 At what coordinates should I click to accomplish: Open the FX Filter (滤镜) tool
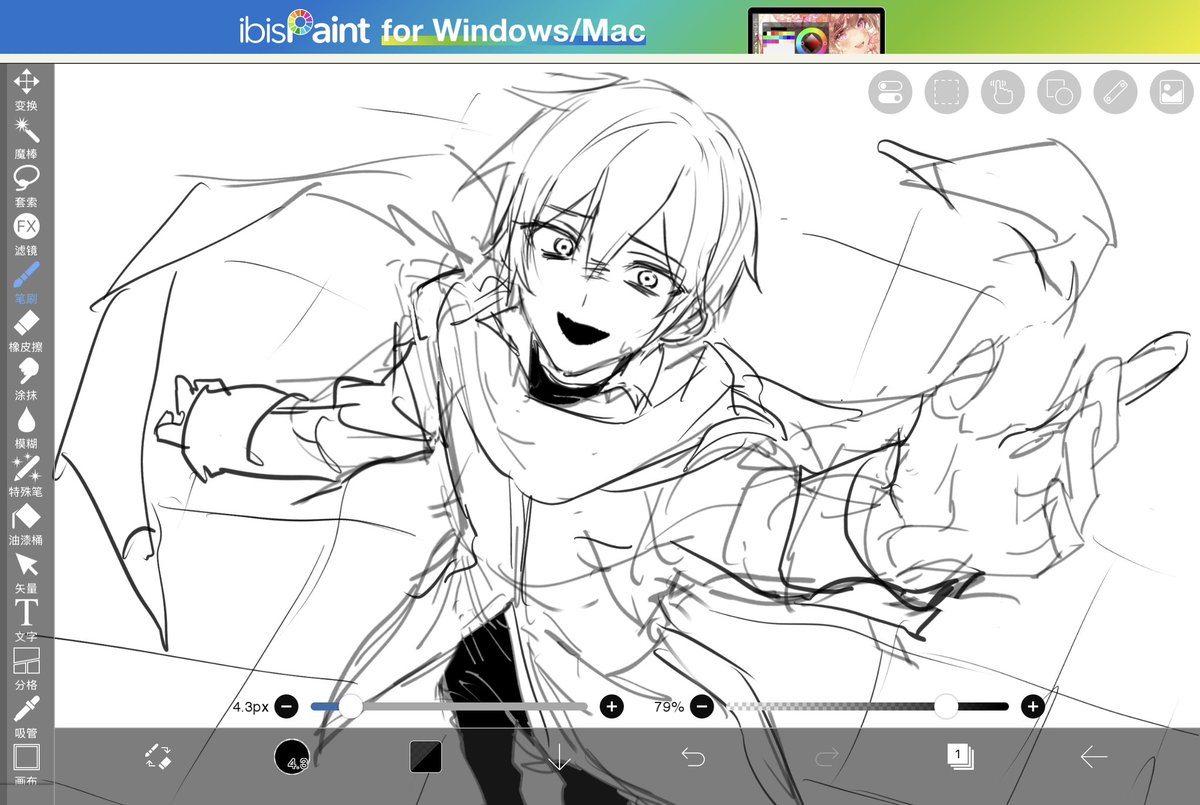26,233
